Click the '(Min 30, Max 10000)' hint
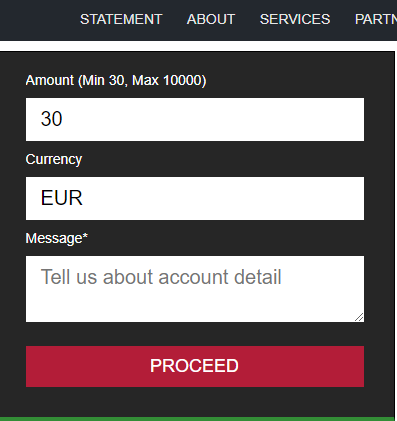This screenshot has width=397, height=421. (142, 80)
